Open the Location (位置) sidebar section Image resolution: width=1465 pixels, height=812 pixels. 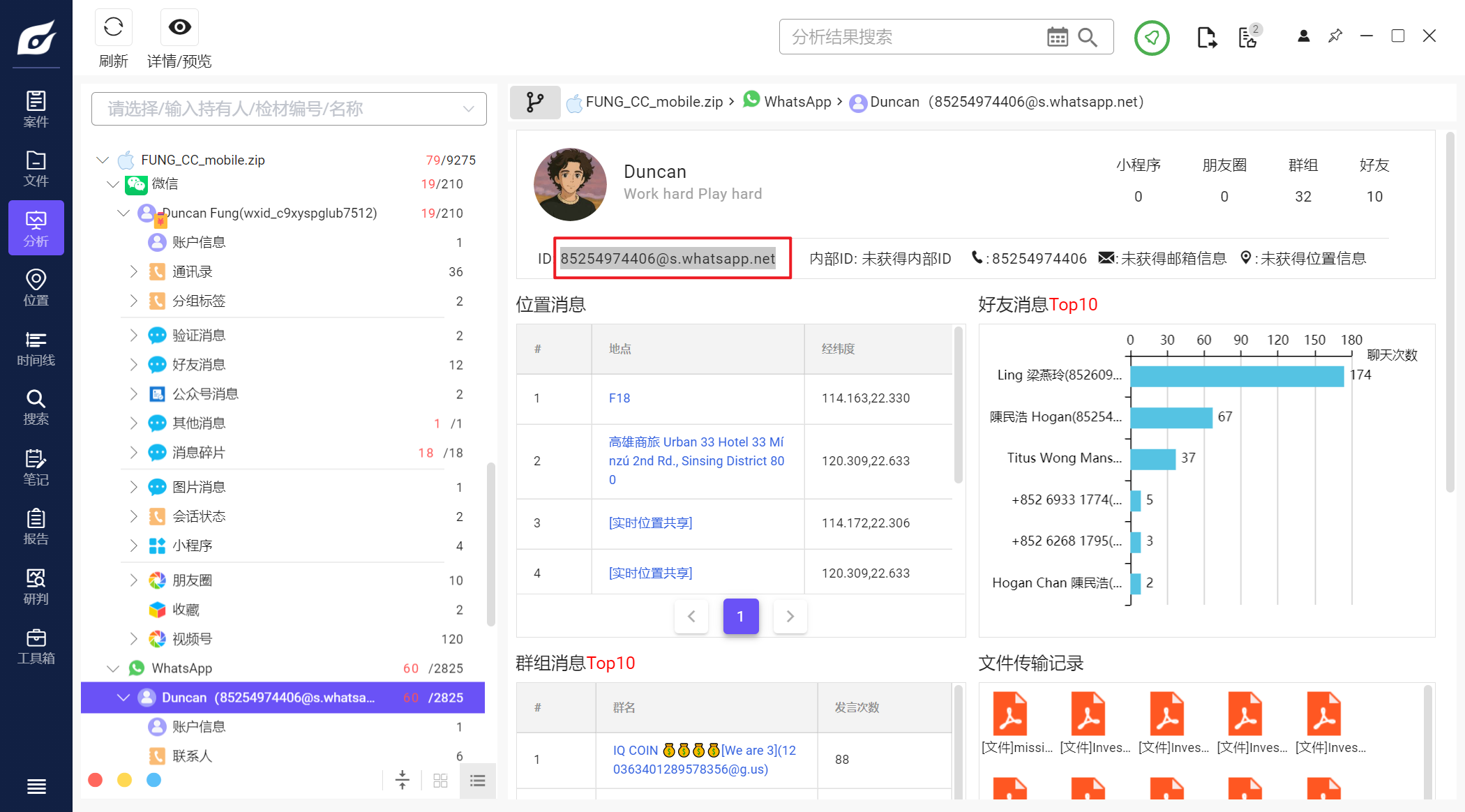[x=36, y=288]
